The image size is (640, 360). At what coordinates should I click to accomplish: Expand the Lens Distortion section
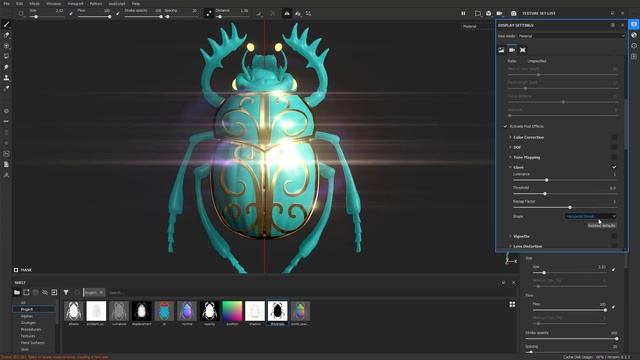510,246
